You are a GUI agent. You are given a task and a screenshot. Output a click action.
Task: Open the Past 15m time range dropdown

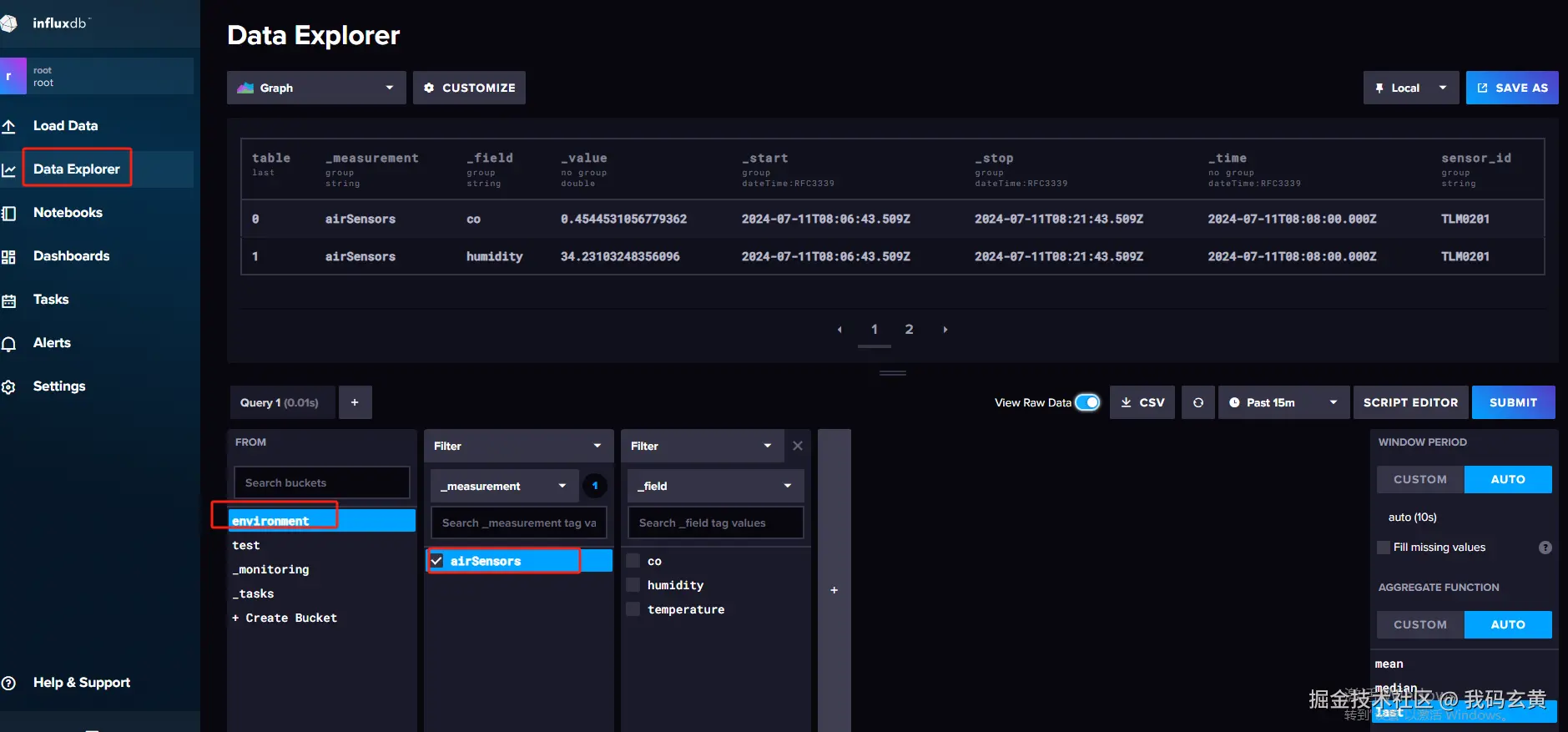[x=1283, y=402]
